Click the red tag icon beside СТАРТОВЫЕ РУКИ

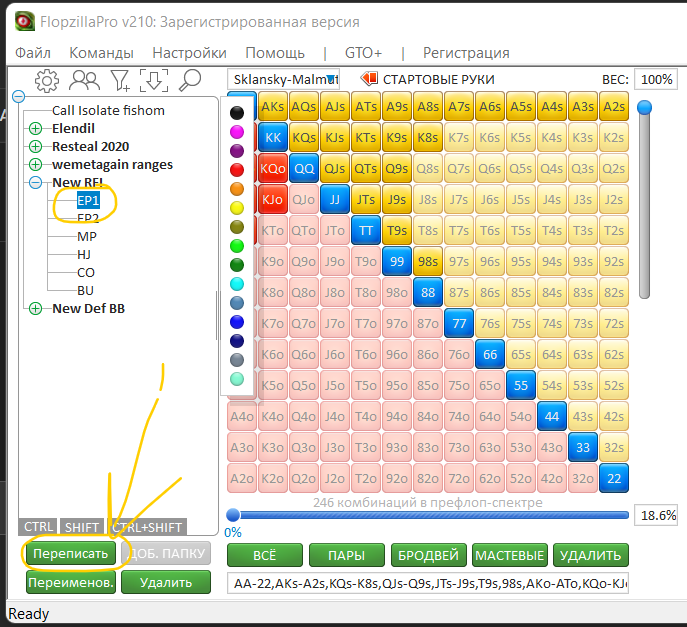pyautogui.click(x=369, y=79)
